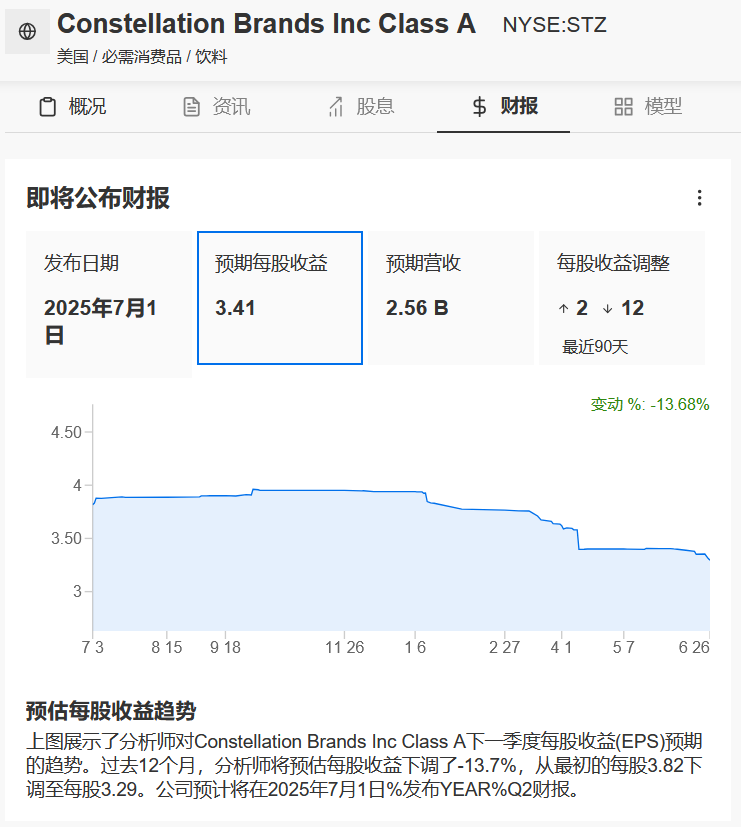Click the 预估每股收益趋势 heading
Image resolution: width=741 pixels, height=827 pixels.
(111, 711)
